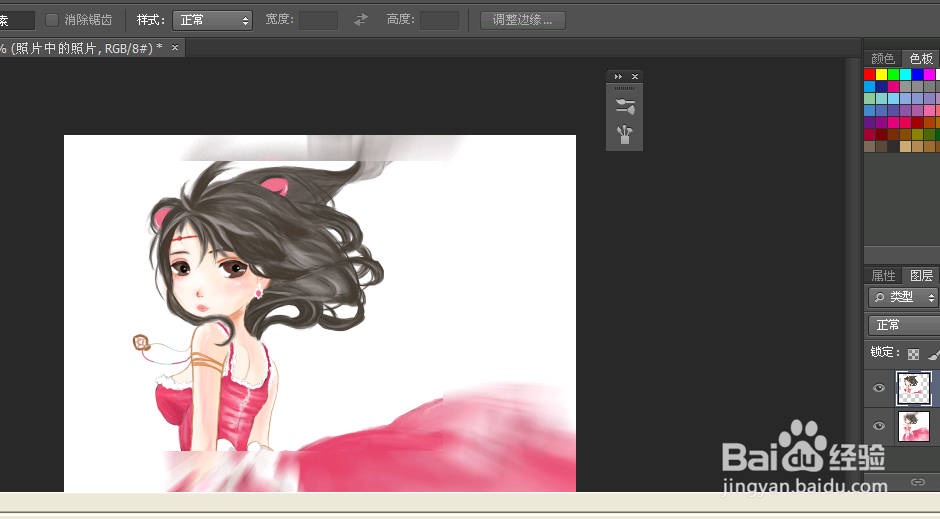Image resolution: width=940 pixels, height=519 pixels.
Task: Open the 样式 style dropdown set to 正常
Action: point(212,20)
